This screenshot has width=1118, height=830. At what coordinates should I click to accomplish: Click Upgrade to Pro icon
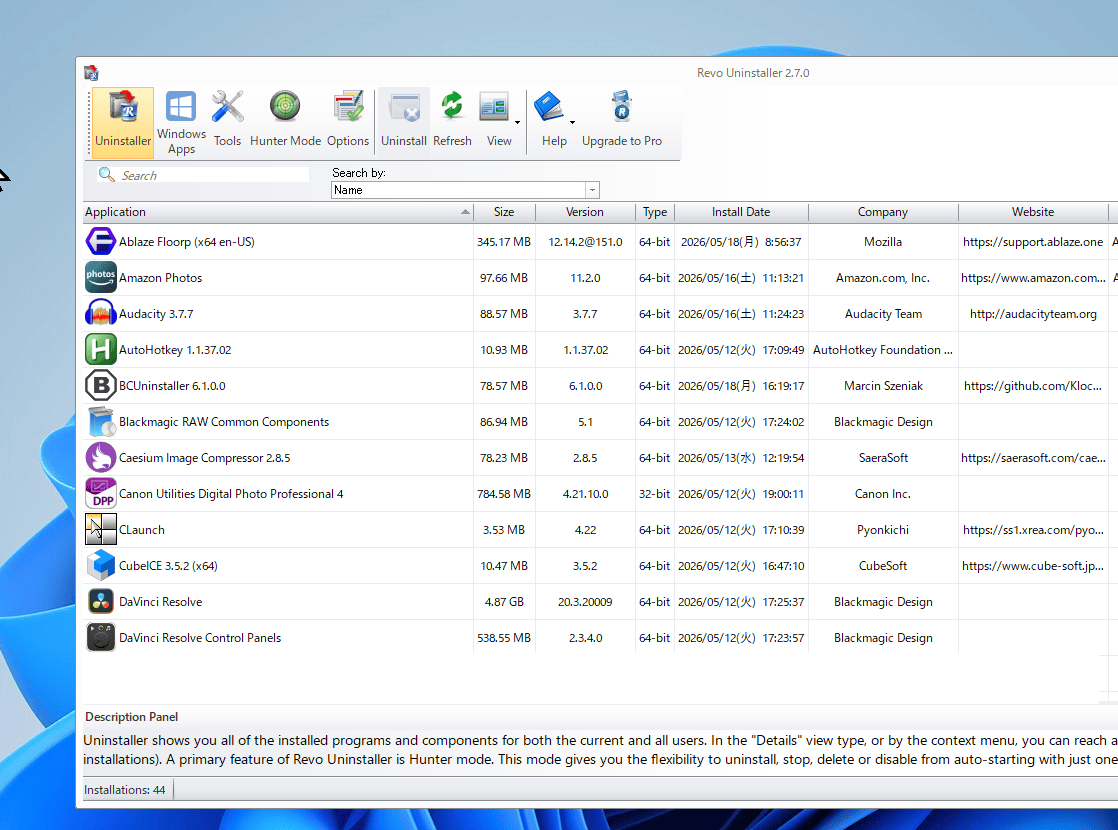622,107
